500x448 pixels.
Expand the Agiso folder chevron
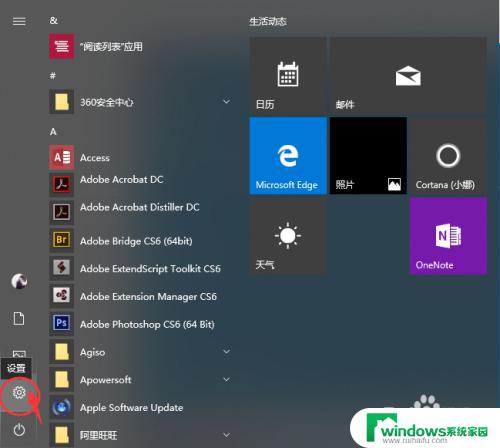tap(226, 352)
